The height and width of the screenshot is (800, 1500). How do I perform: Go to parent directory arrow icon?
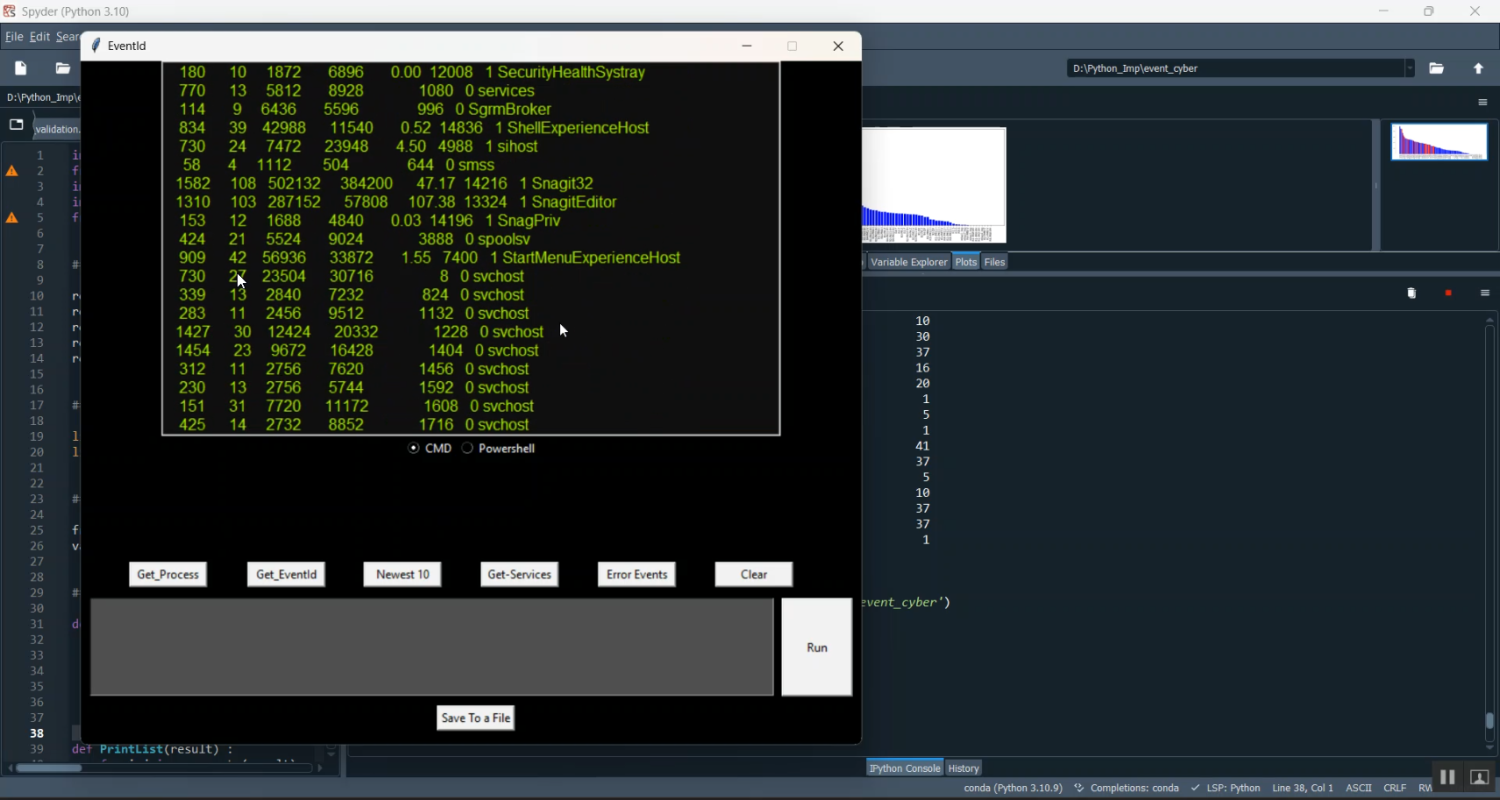pyautogui.click(x=1479, y=69)
